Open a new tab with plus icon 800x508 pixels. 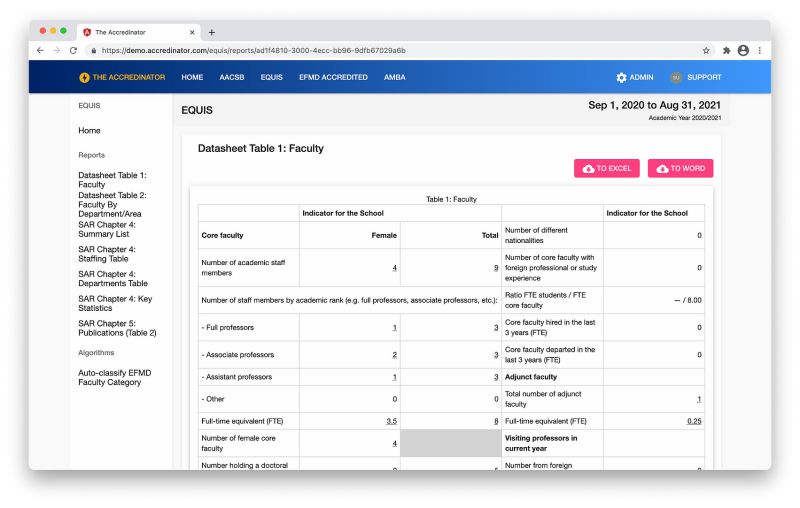(212, 33)
